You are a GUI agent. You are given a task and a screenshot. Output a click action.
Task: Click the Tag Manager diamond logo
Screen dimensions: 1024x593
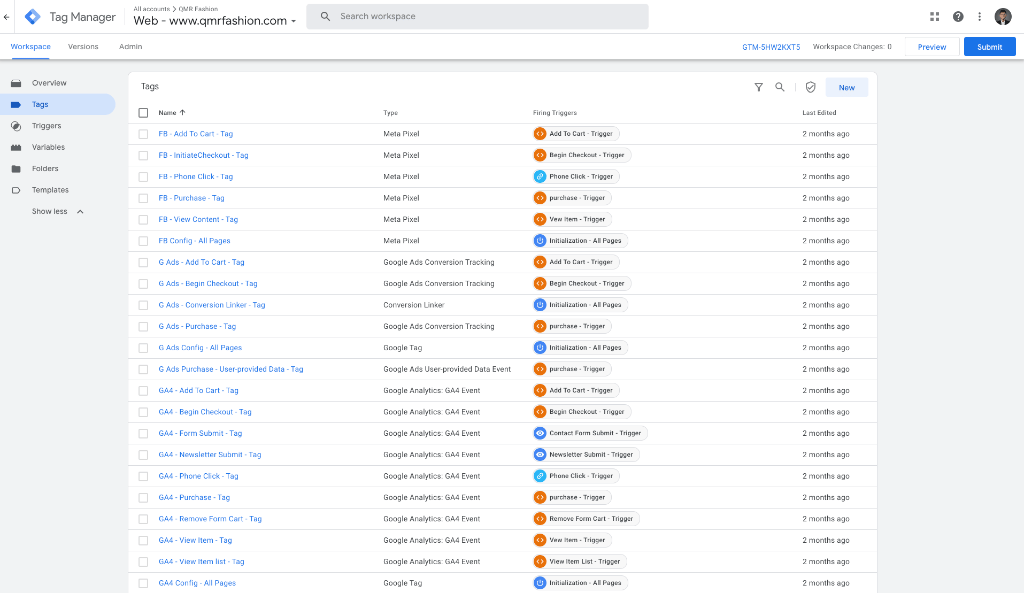pos(33,17)
